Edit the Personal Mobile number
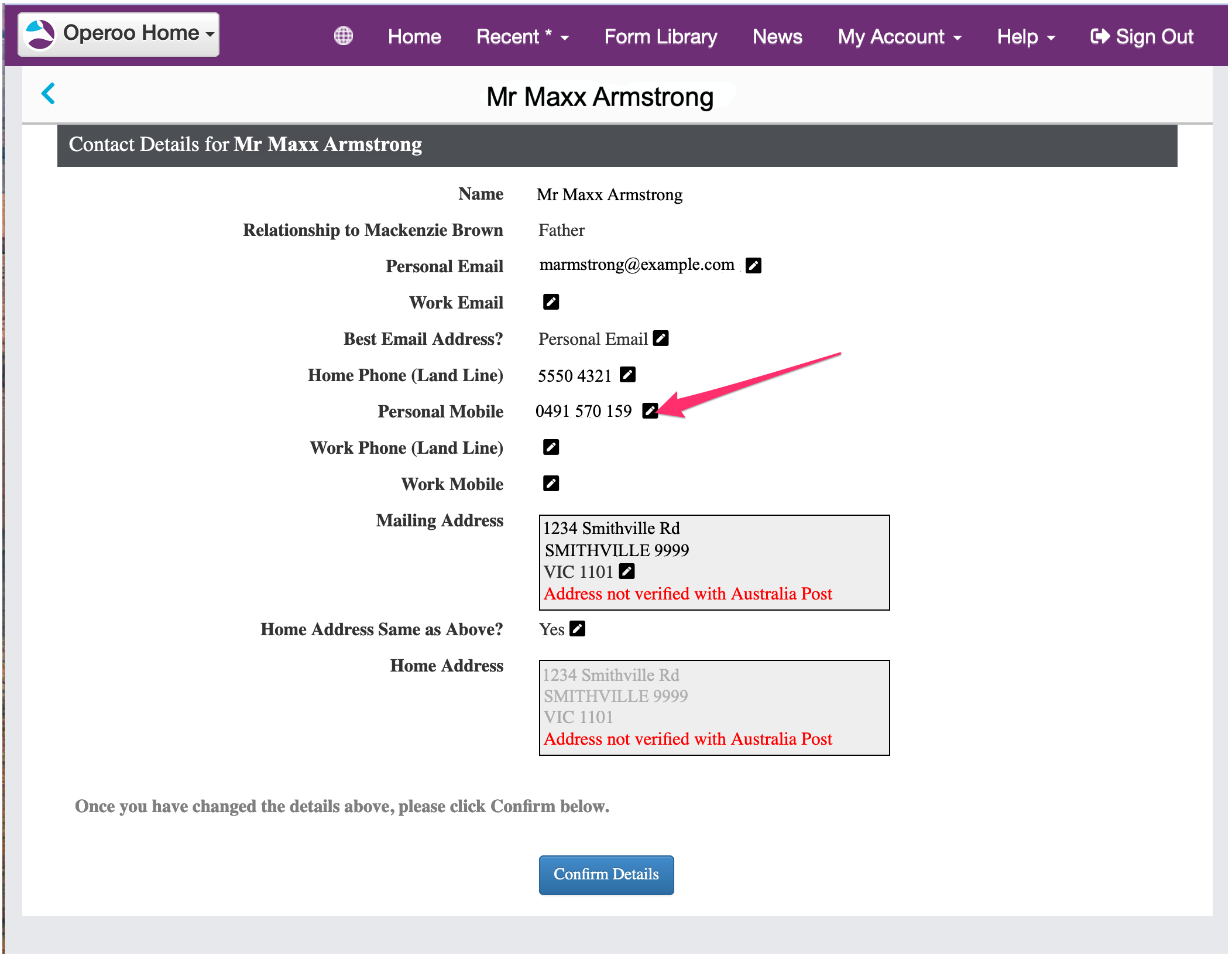The width and height of the screenshot is (1232, 959). (x=650, y=411)
